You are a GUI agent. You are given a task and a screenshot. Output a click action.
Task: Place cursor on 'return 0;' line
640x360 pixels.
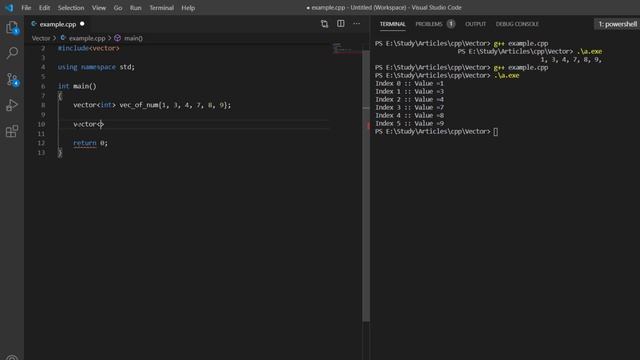click(90, 143)
